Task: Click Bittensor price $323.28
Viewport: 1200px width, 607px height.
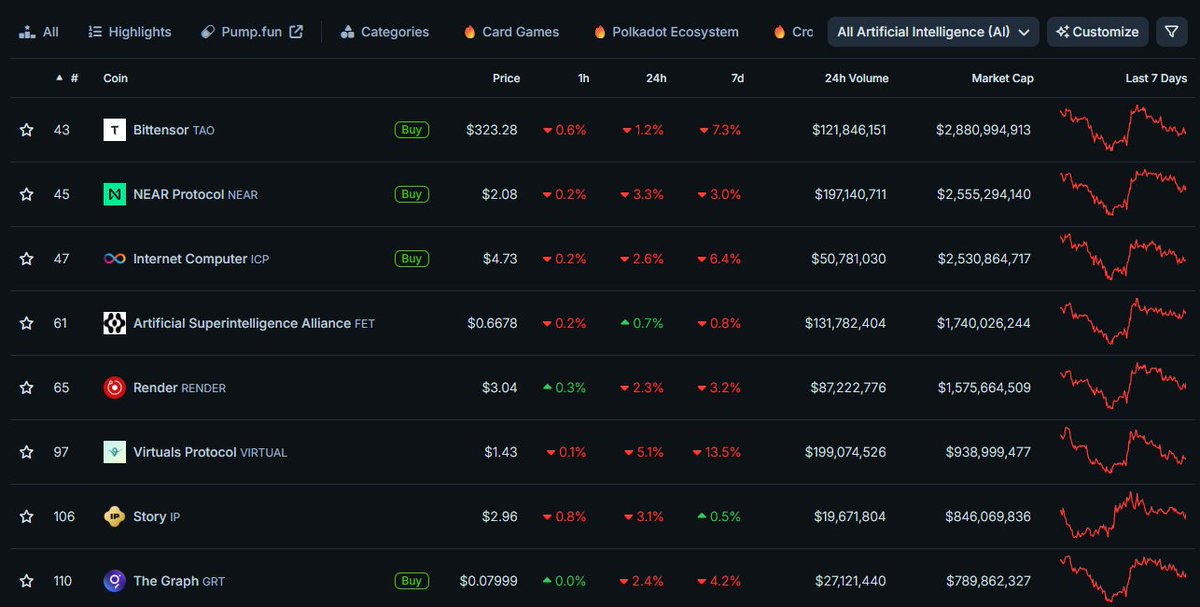Action: [x=492, y=130]
